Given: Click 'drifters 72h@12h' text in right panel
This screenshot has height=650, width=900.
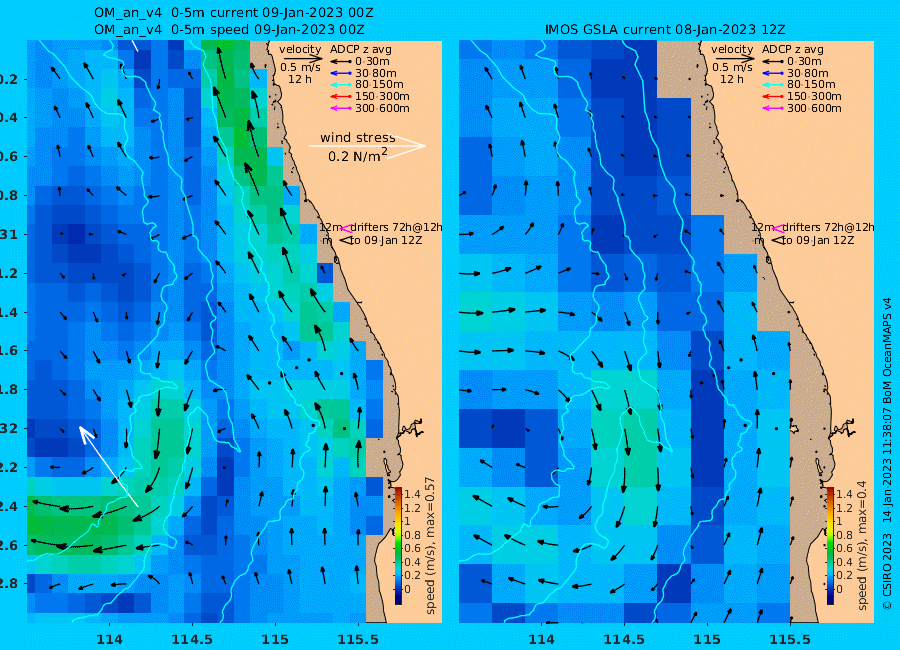Looking at the screenshot, I should click(828, 227).
